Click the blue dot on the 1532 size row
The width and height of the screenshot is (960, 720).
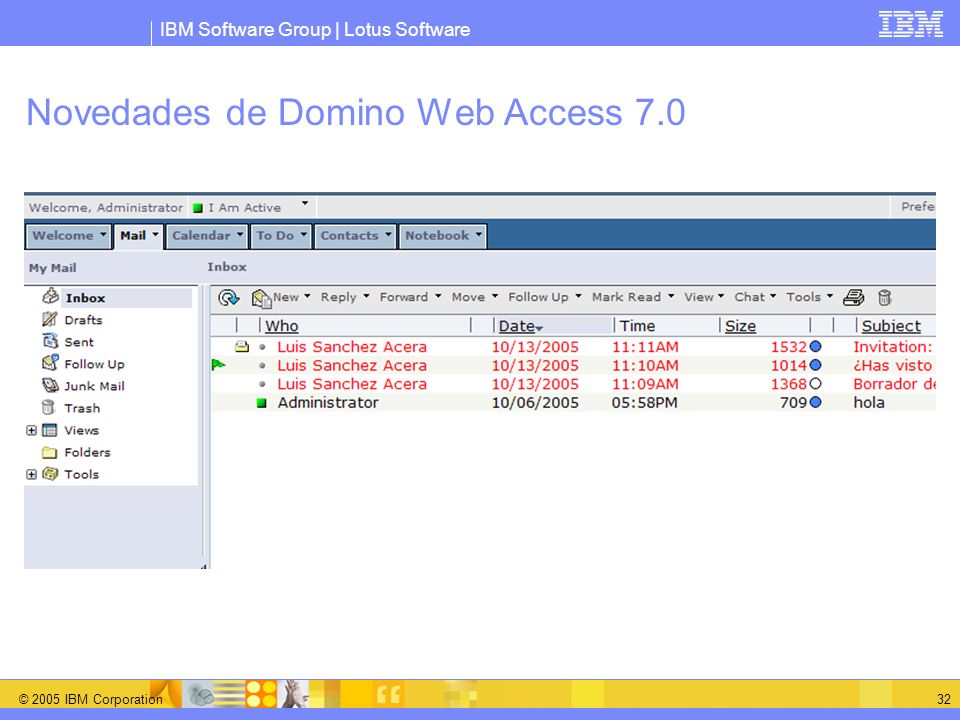coord(816,347)
